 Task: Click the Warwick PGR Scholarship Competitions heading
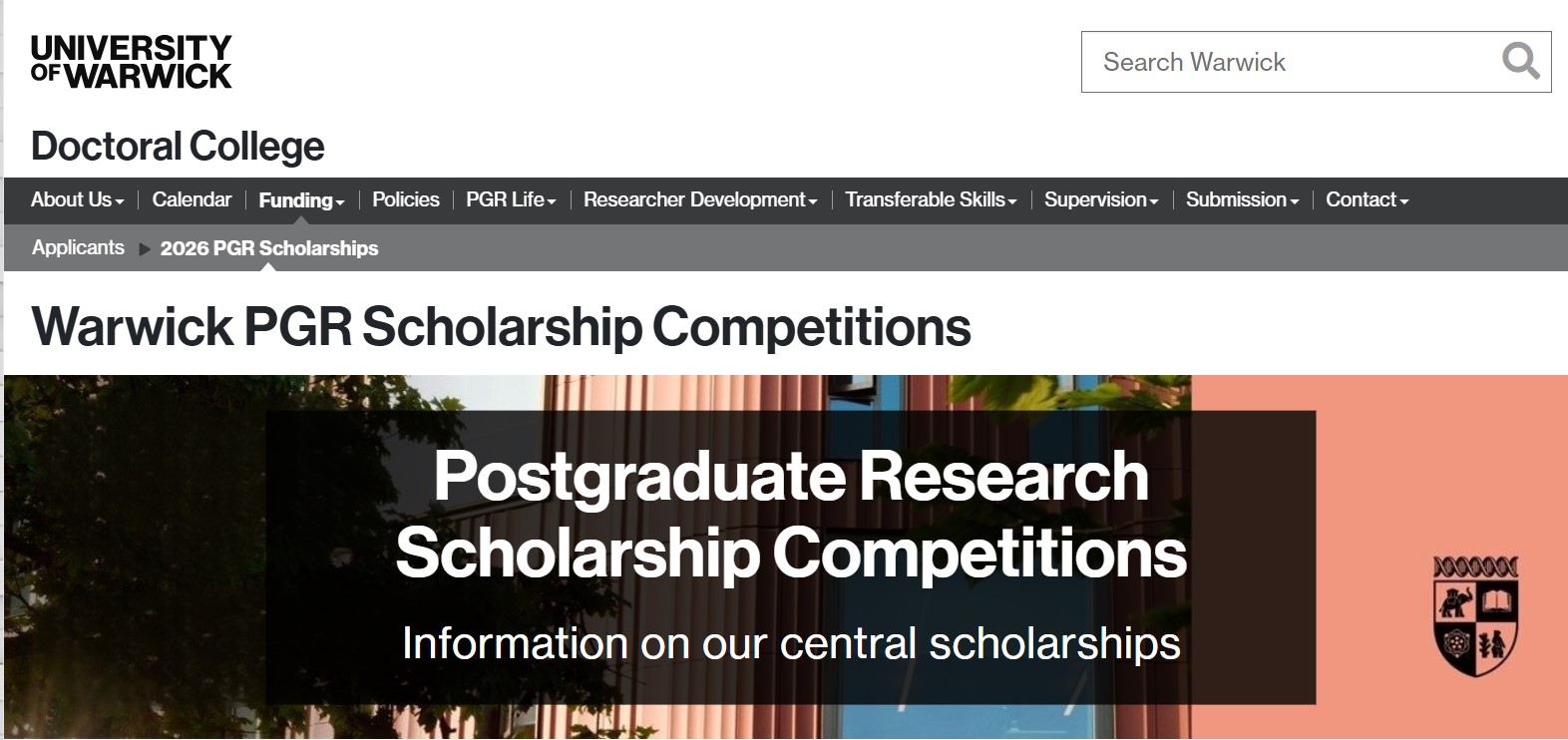(x=501, y=326)
